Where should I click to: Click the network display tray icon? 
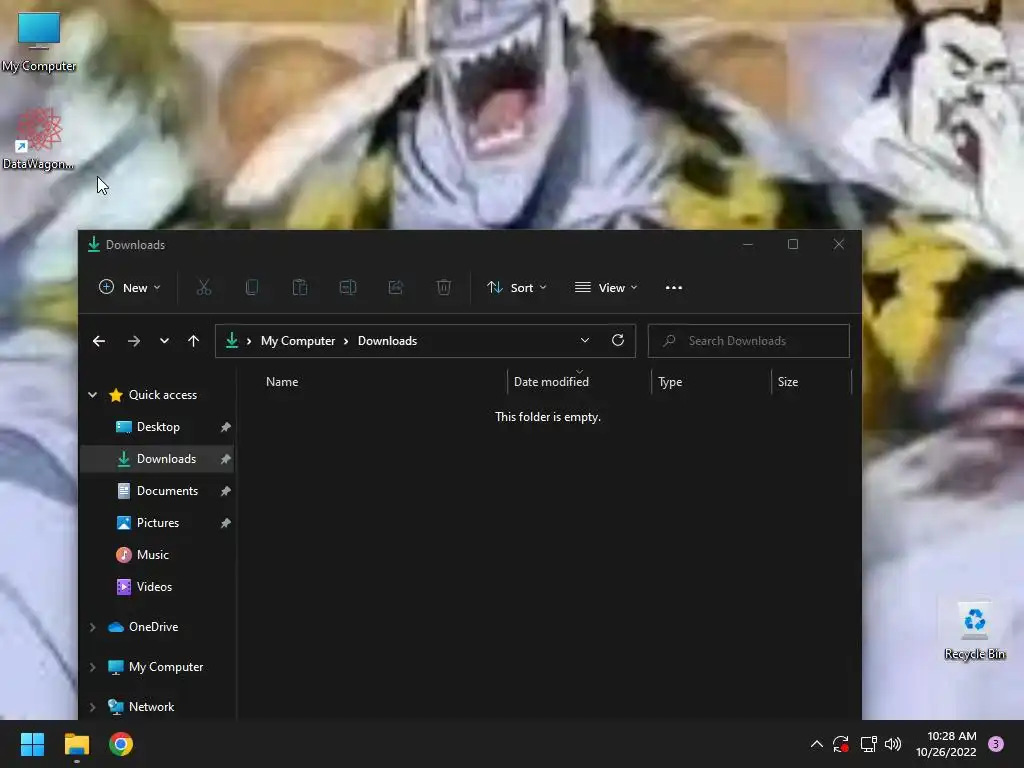(868, 744)
